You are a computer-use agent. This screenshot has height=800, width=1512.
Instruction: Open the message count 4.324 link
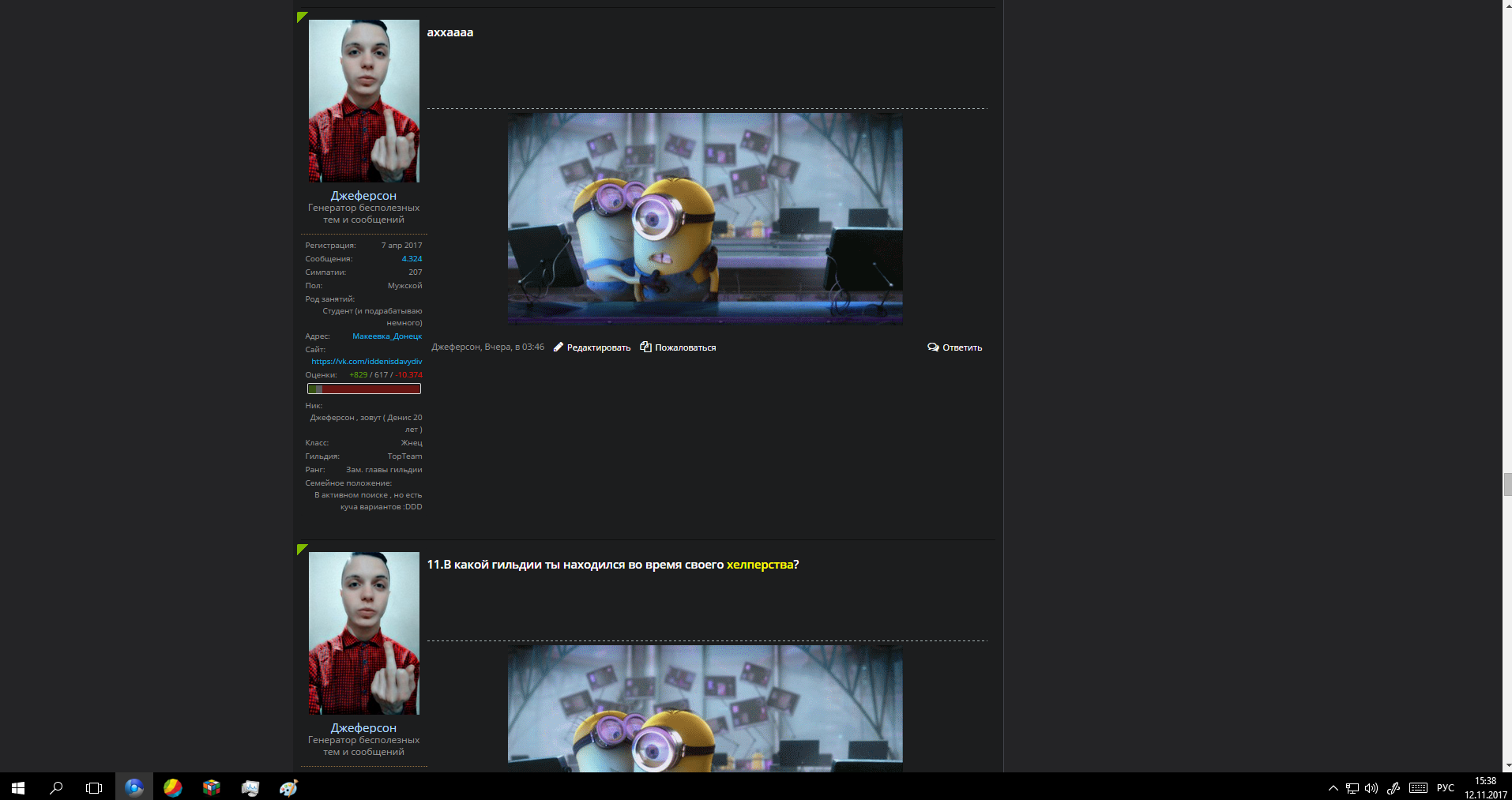tap(412, 259)
